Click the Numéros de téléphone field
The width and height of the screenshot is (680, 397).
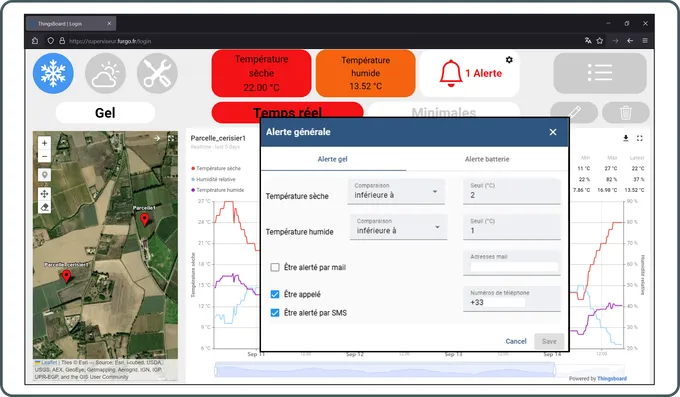coord(512,299)
